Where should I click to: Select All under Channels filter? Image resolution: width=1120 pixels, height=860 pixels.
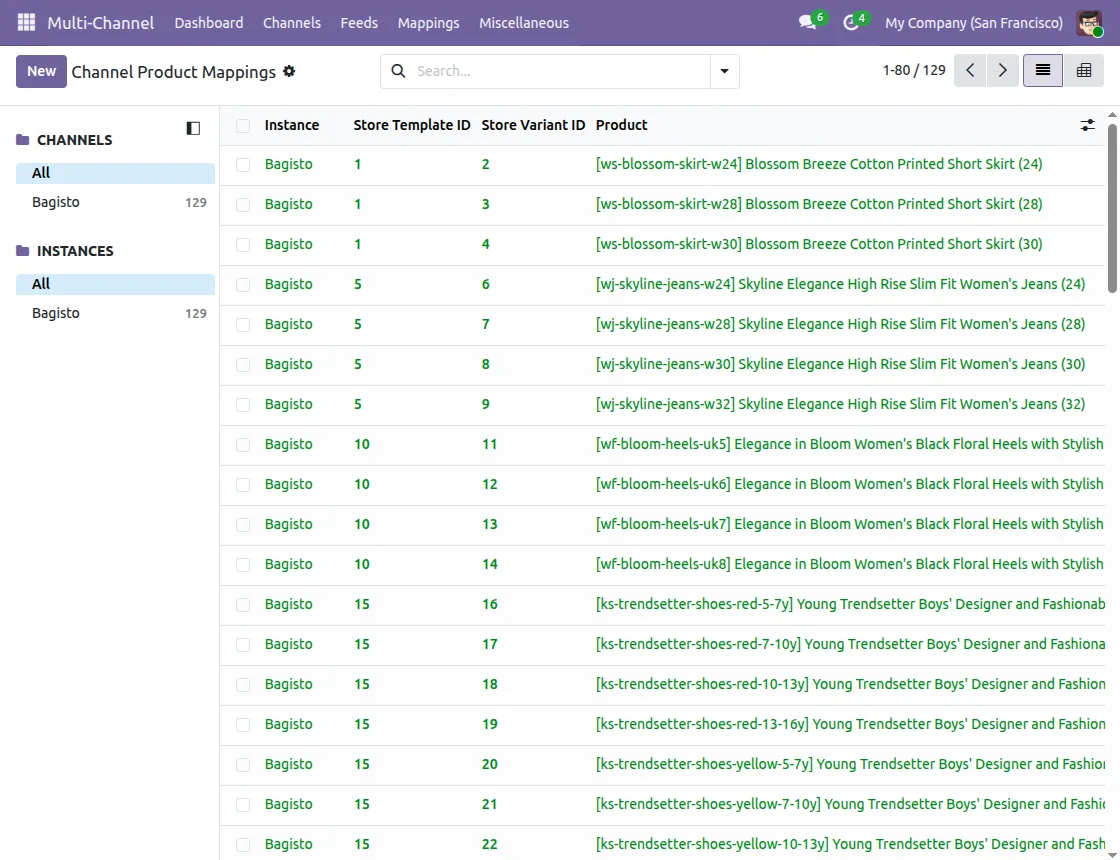(x=115, y=173)
